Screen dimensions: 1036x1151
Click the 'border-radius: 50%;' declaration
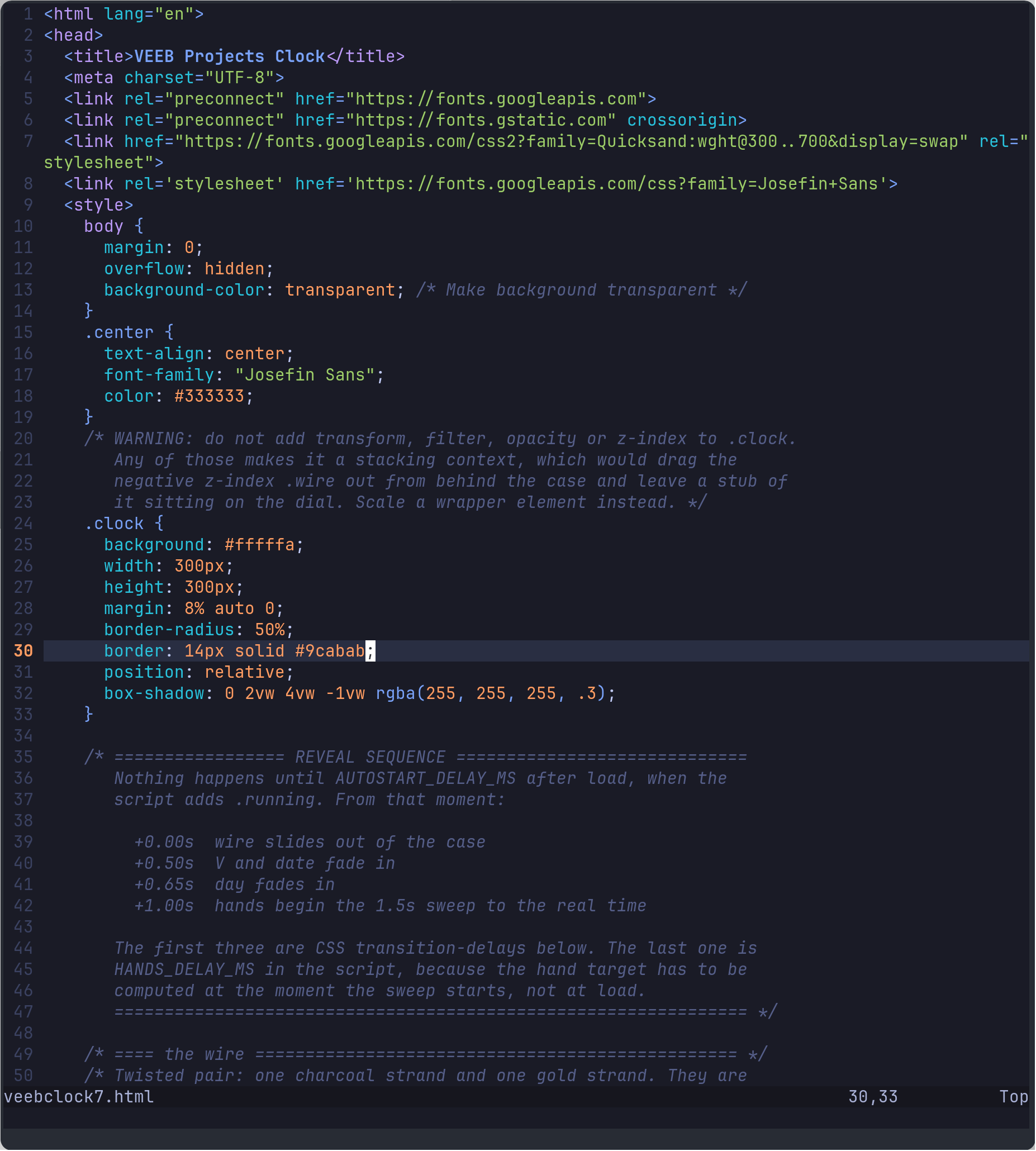click(x=199, y=630)
